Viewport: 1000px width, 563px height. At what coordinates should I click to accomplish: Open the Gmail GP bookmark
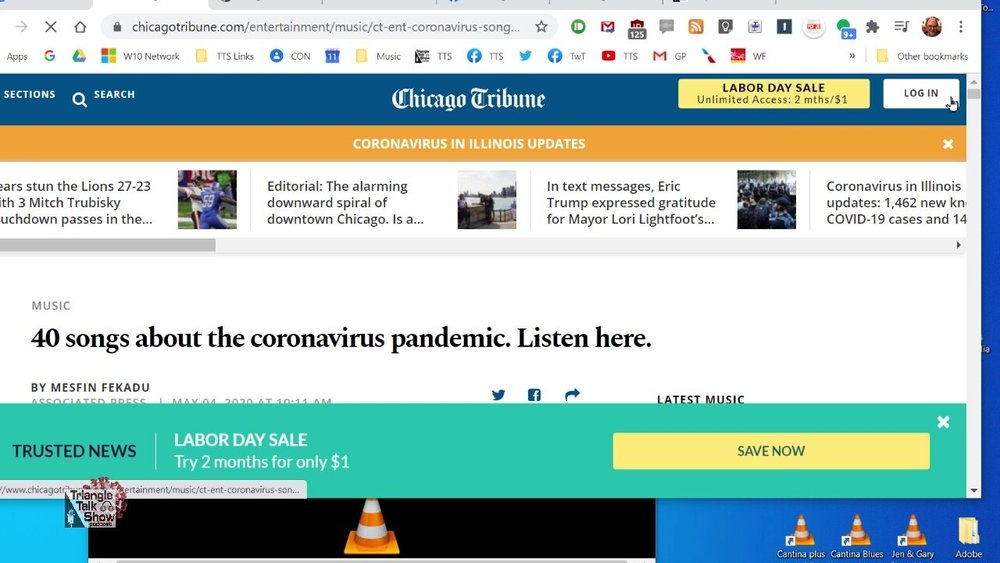pyautogui.click(x=670, y=56)
